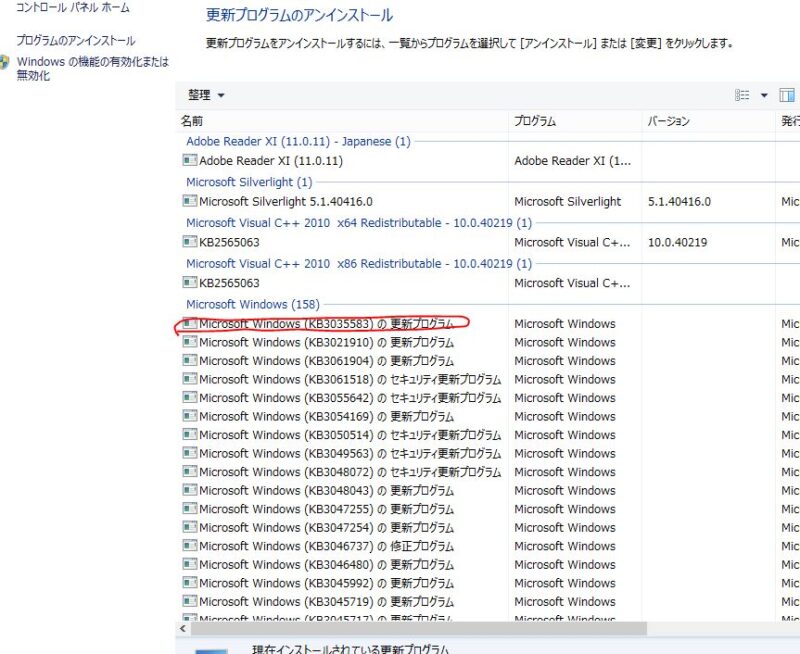The width and height of the screenshot is (800, 654).
Task: Select Microsoft Windows (KB3050514) セキュリティ更新プログラム text
Action: pos(350,435)
